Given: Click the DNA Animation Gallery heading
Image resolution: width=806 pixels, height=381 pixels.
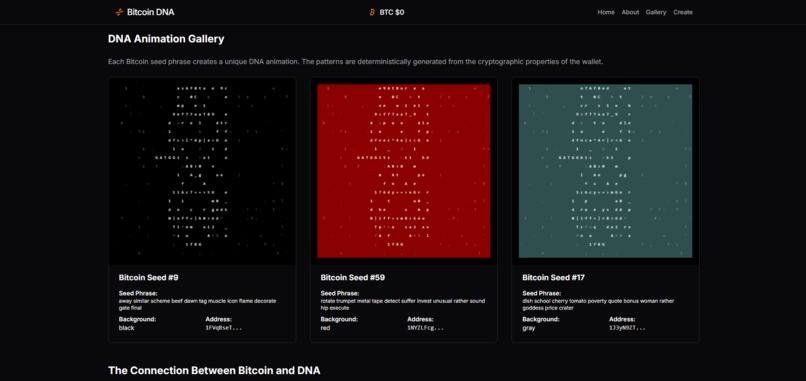Looking at the screenshot, I should [166, 39].
